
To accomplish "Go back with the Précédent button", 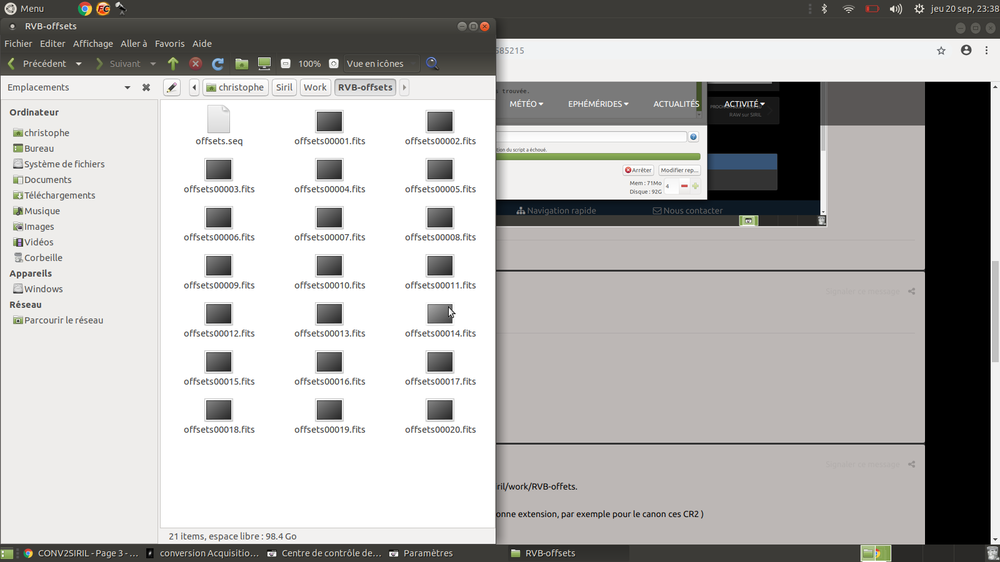I will click(37, 64).
